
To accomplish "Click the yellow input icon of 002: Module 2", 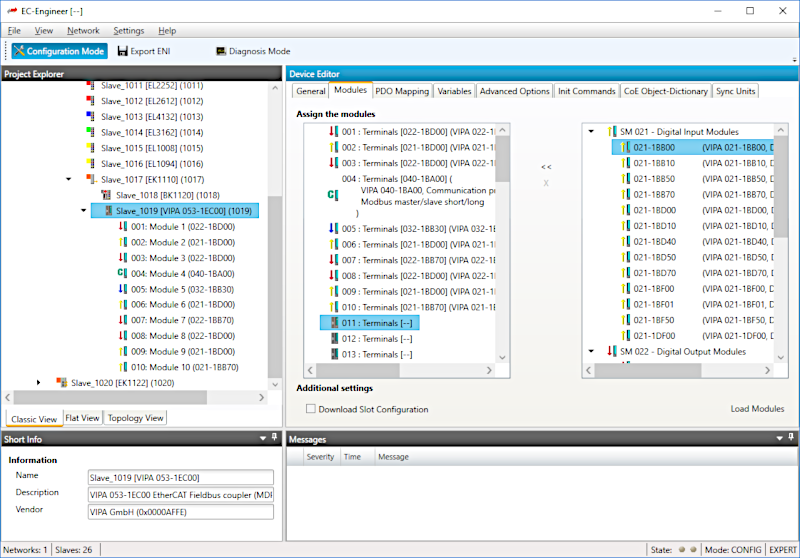I will pyautogui.click(x=122, y=242).
